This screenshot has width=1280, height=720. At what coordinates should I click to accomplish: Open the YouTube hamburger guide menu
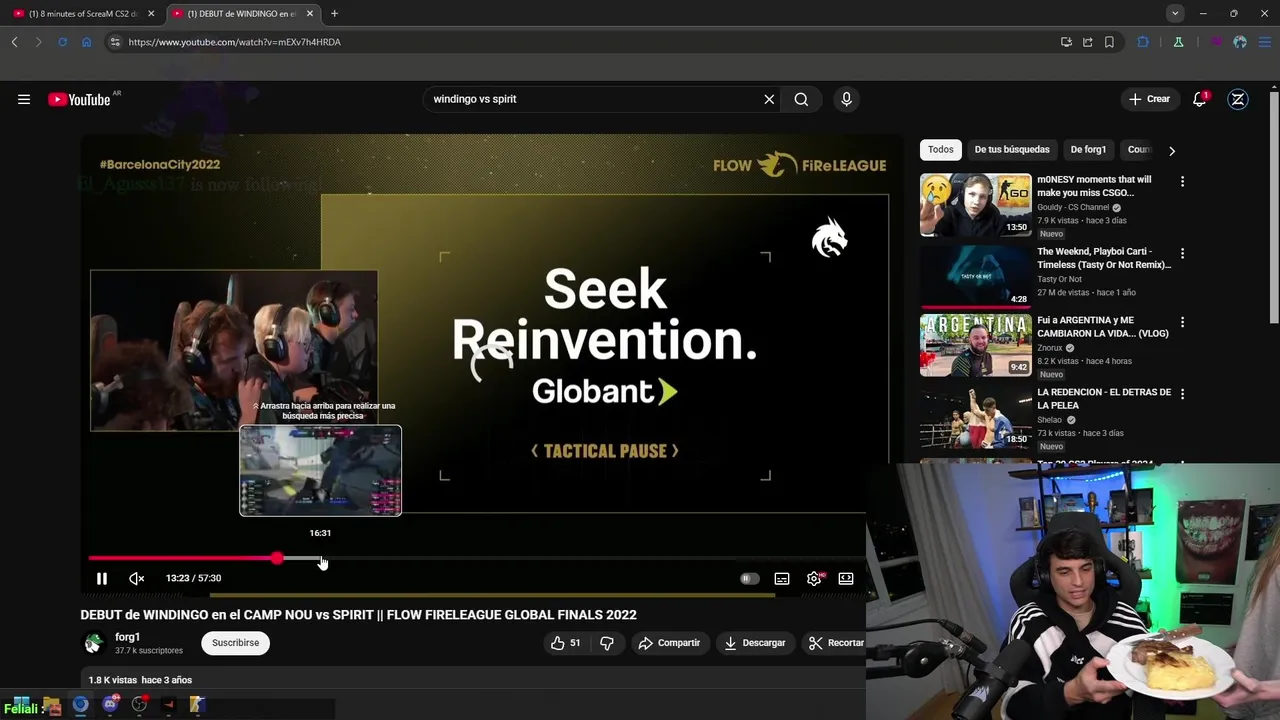24,99
